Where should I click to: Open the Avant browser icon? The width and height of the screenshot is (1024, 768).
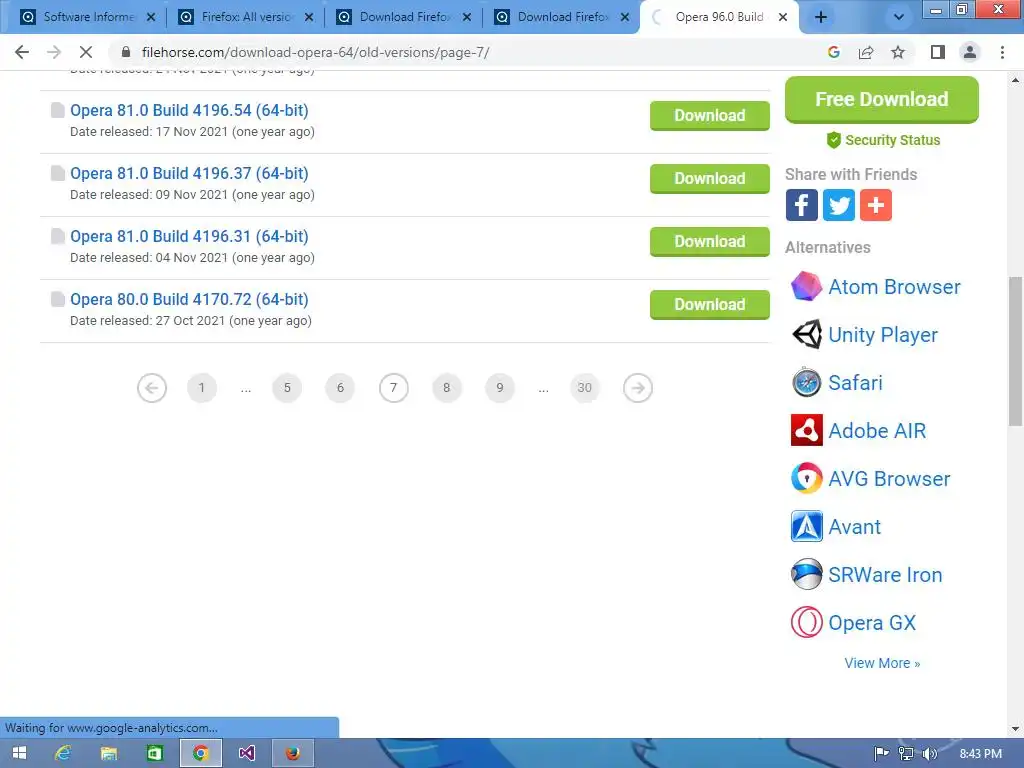pos(807,526)
